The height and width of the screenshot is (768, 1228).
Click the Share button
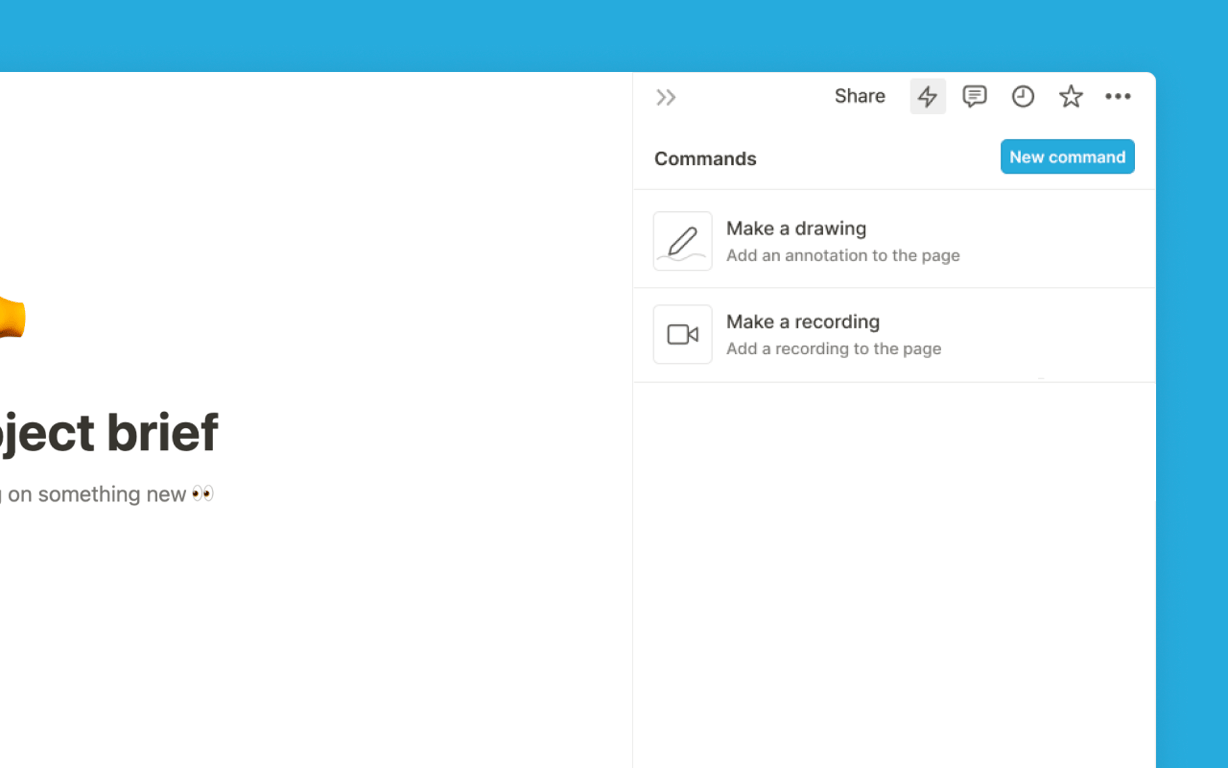pos(860,96)
